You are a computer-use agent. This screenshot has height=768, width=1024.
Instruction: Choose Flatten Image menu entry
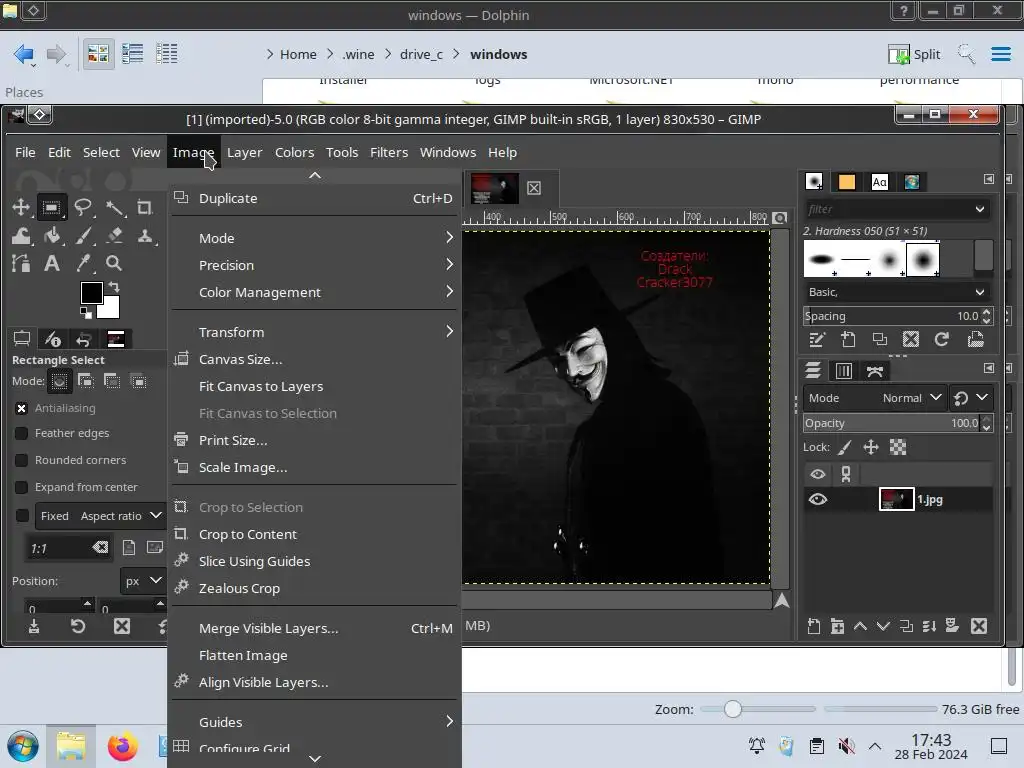click(x=314, y=655)
